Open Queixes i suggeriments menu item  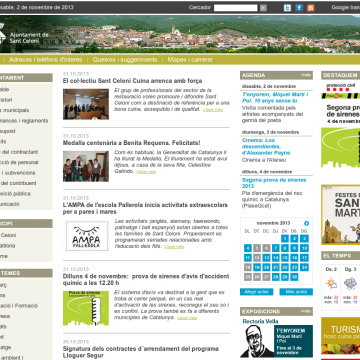(125, 60)
